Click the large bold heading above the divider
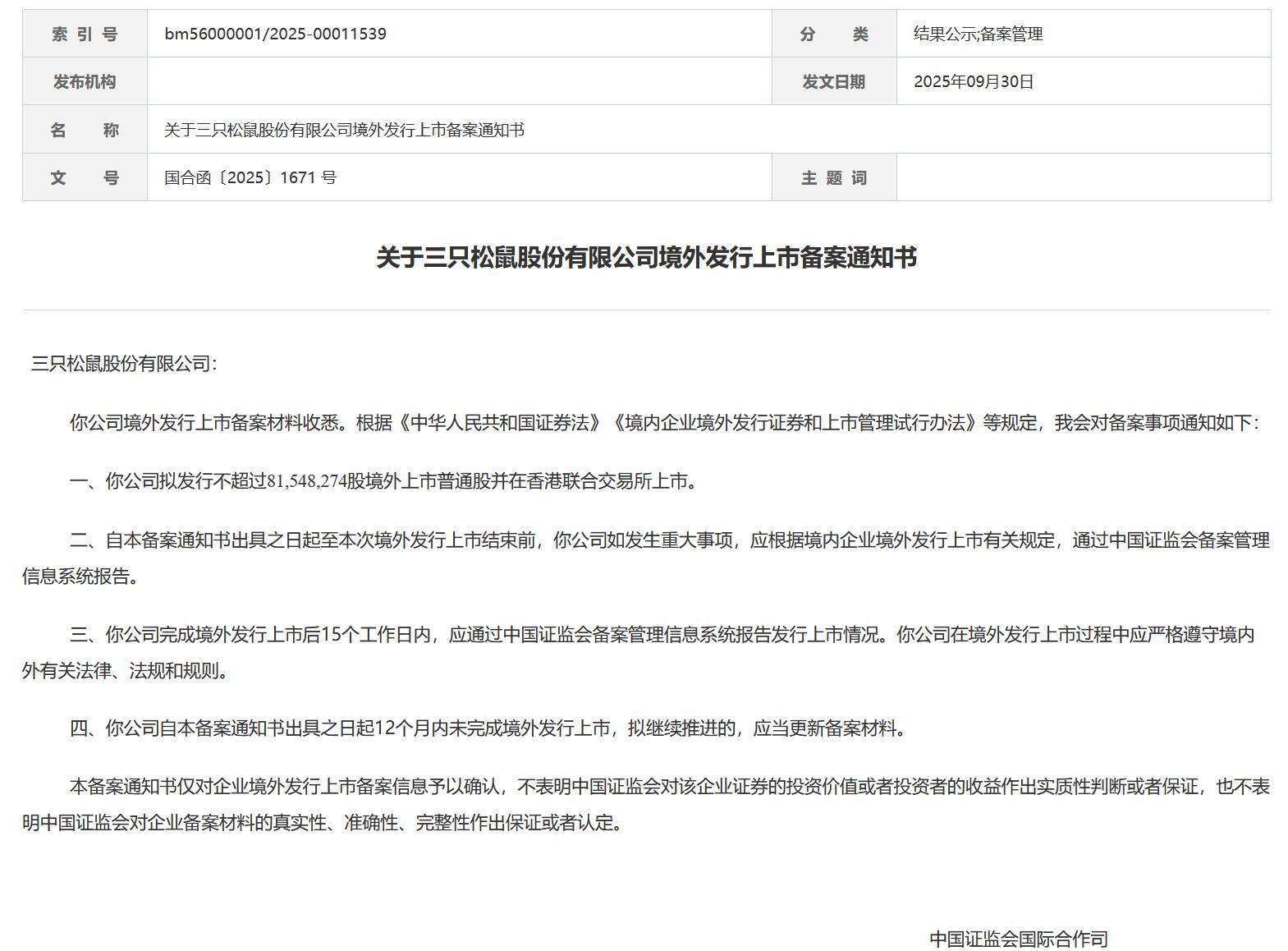Viewport: 1288px width, 951px height. (646, 258)
